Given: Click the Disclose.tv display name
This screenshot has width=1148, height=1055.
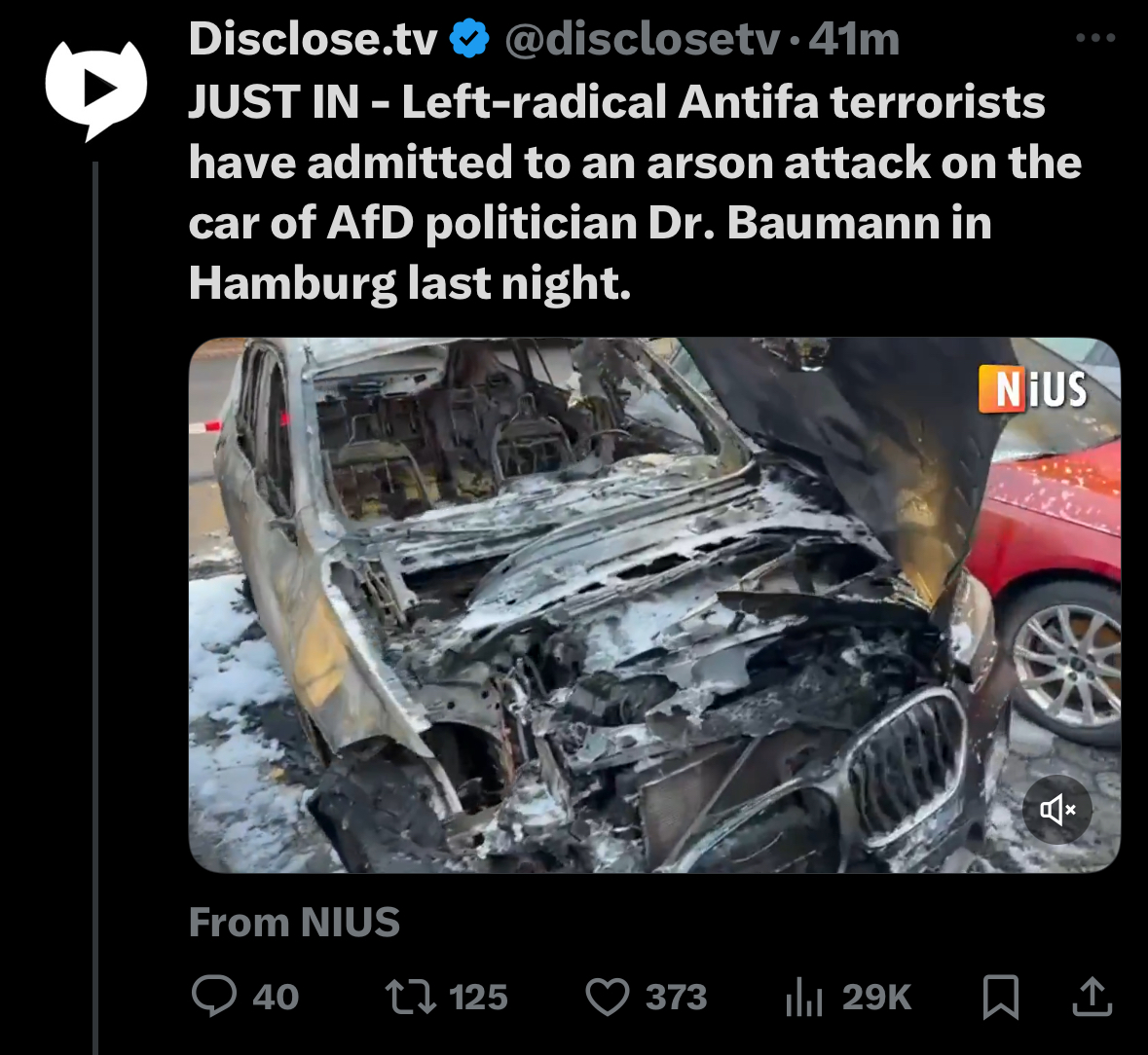Looking at the screenshot, I should point(314,39).
